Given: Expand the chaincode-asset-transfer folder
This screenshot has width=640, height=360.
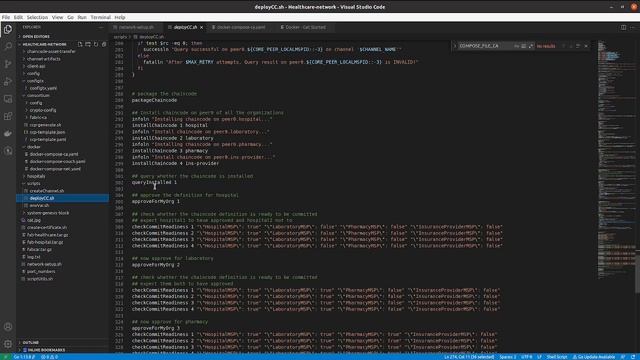Looking at the screenshot, I should (51, 51).
